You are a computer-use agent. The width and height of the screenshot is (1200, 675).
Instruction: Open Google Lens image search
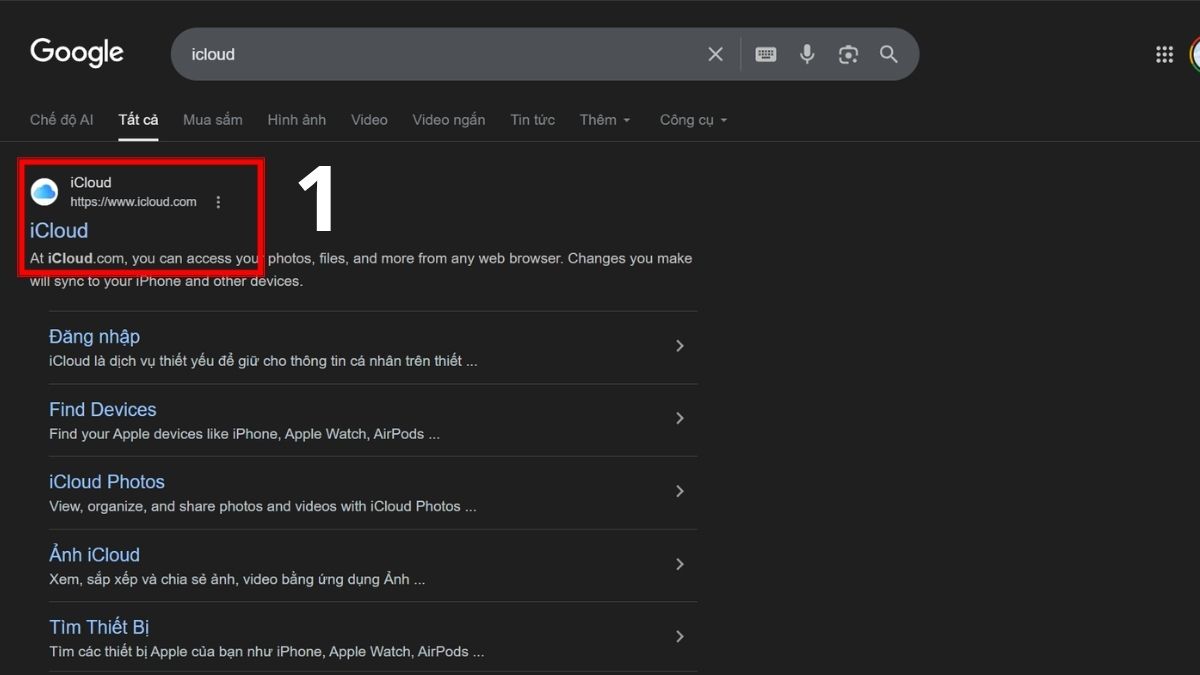pyautogui.click(x=848, y=54)
